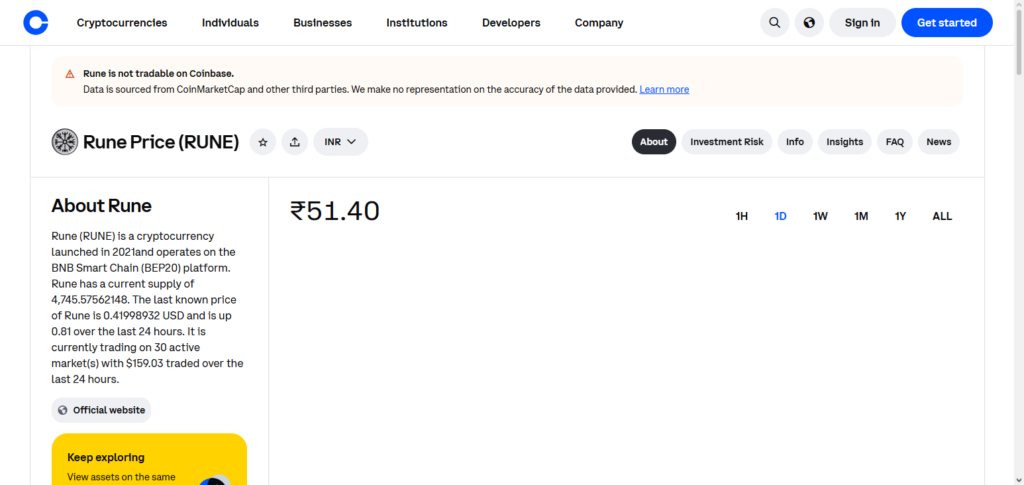Switch to the News tab
Viewport: 1024px width, 485px height.
[938, 142]
